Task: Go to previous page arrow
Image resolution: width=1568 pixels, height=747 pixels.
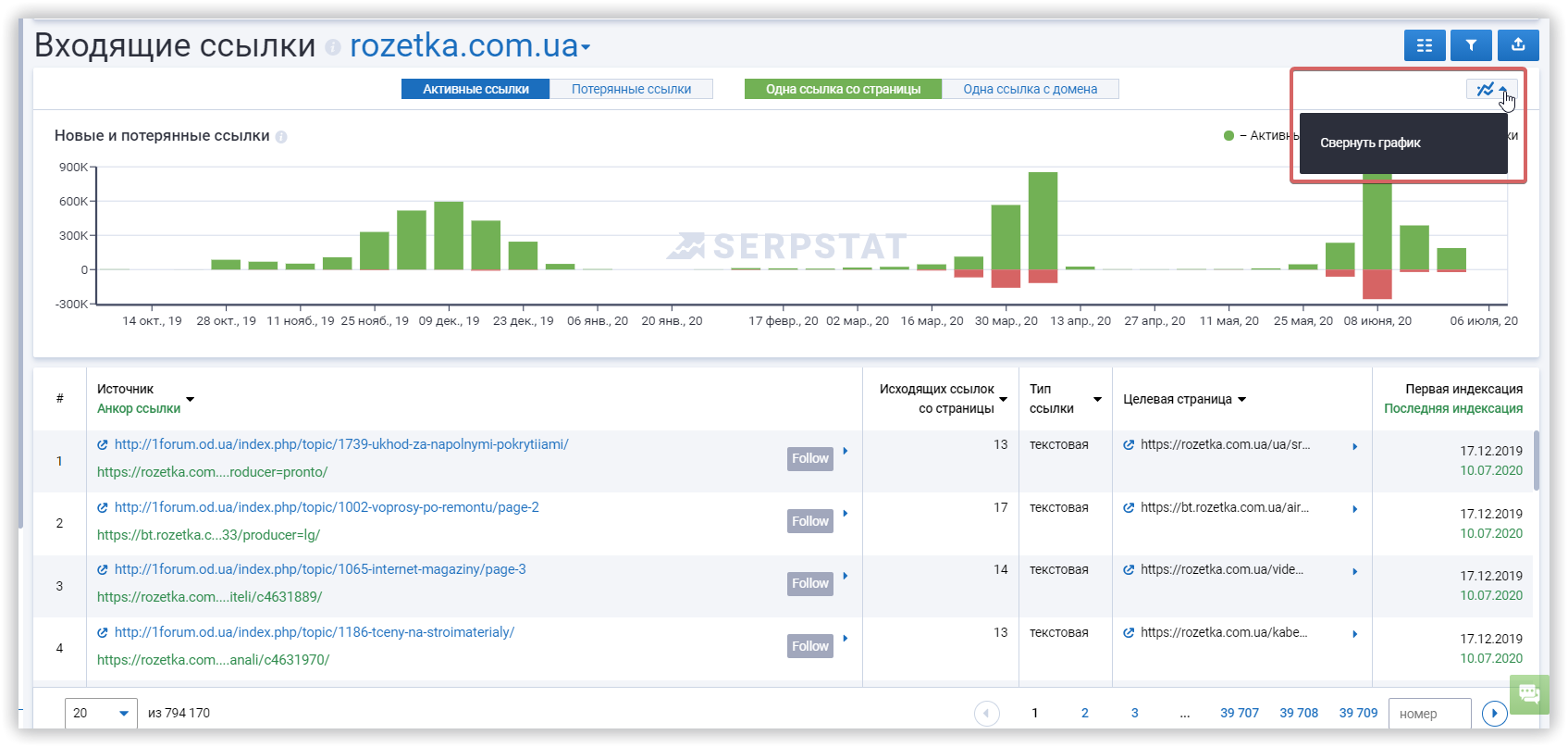Action: point(987,714)
